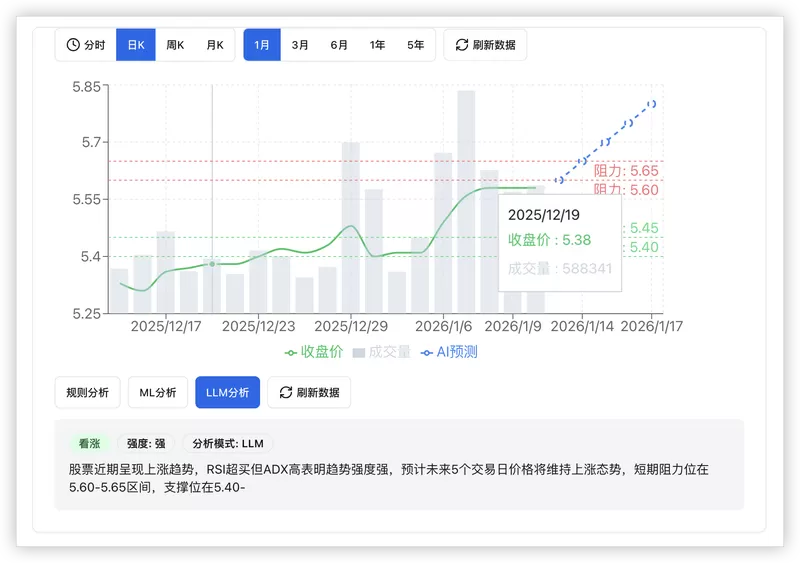Click the 强度: 强 tag
Image resolution: width=800 pixels, height=563 pixels.
(146, 444)
